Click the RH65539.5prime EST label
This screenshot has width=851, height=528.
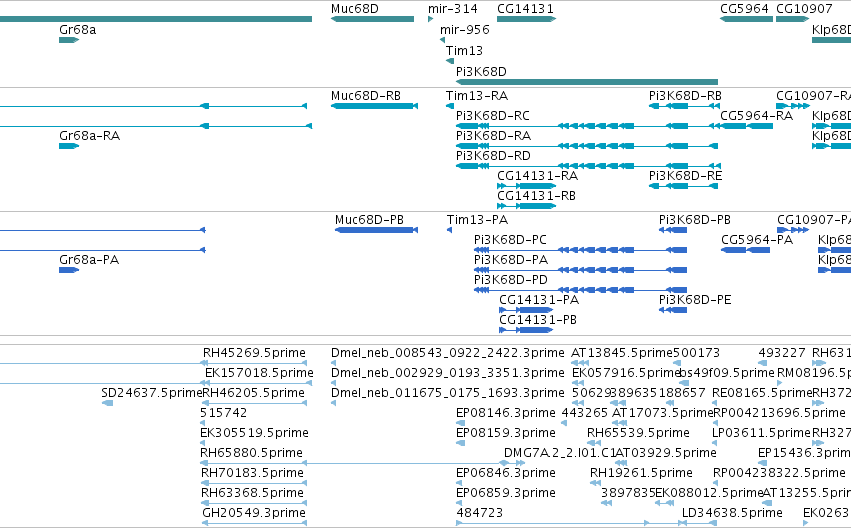[x=638, y=432]
